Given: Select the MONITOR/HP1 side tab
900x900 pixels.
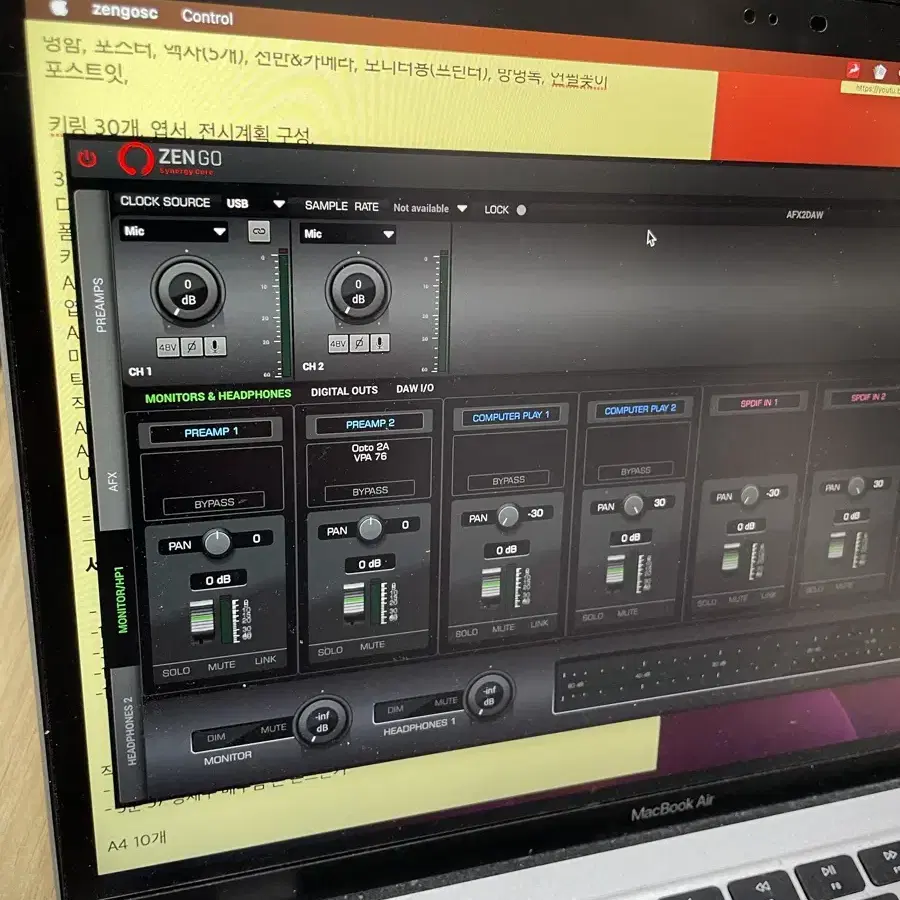Looking at the screenshot, I should (120, 599).
